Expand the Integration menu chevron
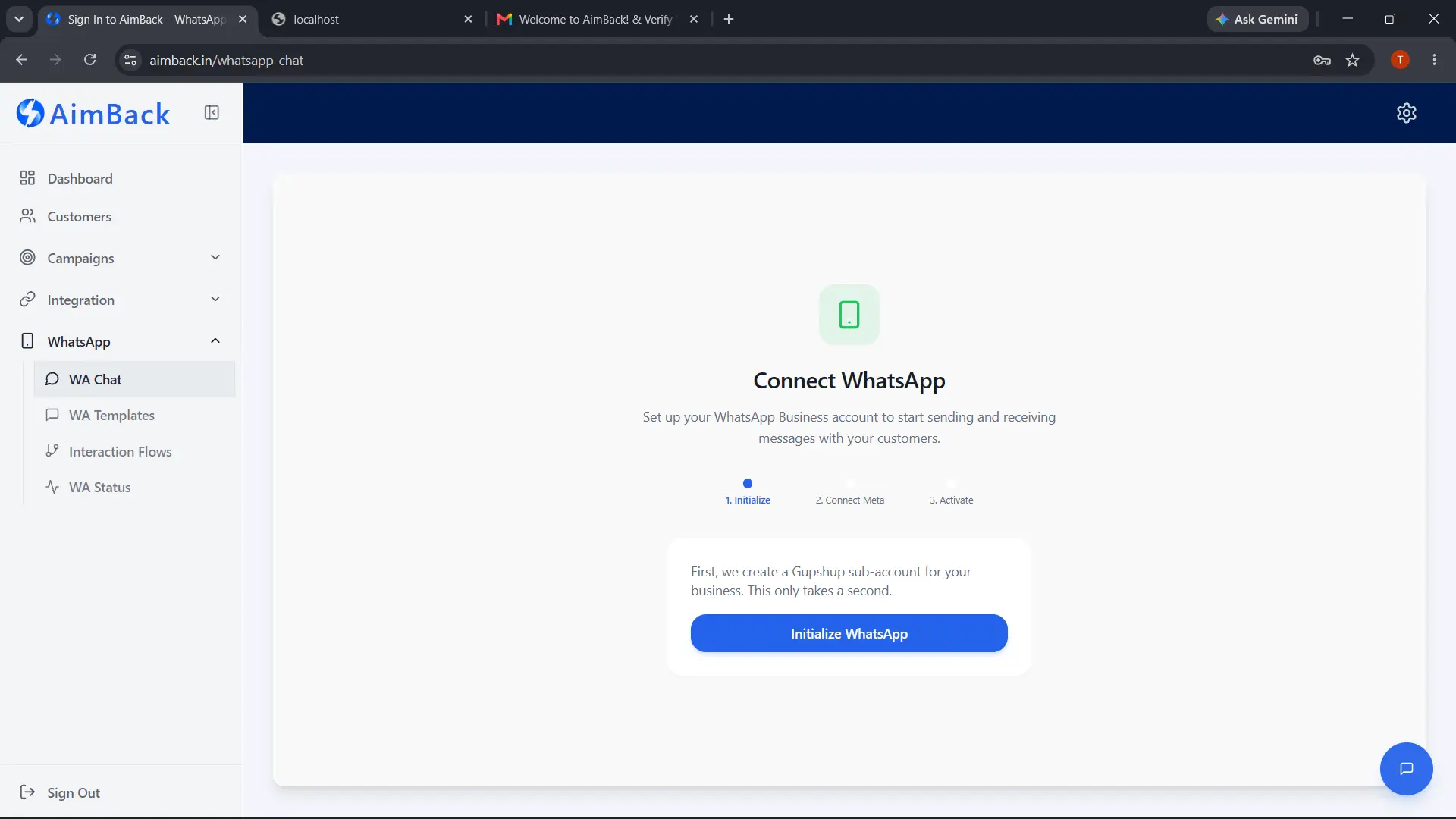The image size is (1456, 819). click(215, 300)
